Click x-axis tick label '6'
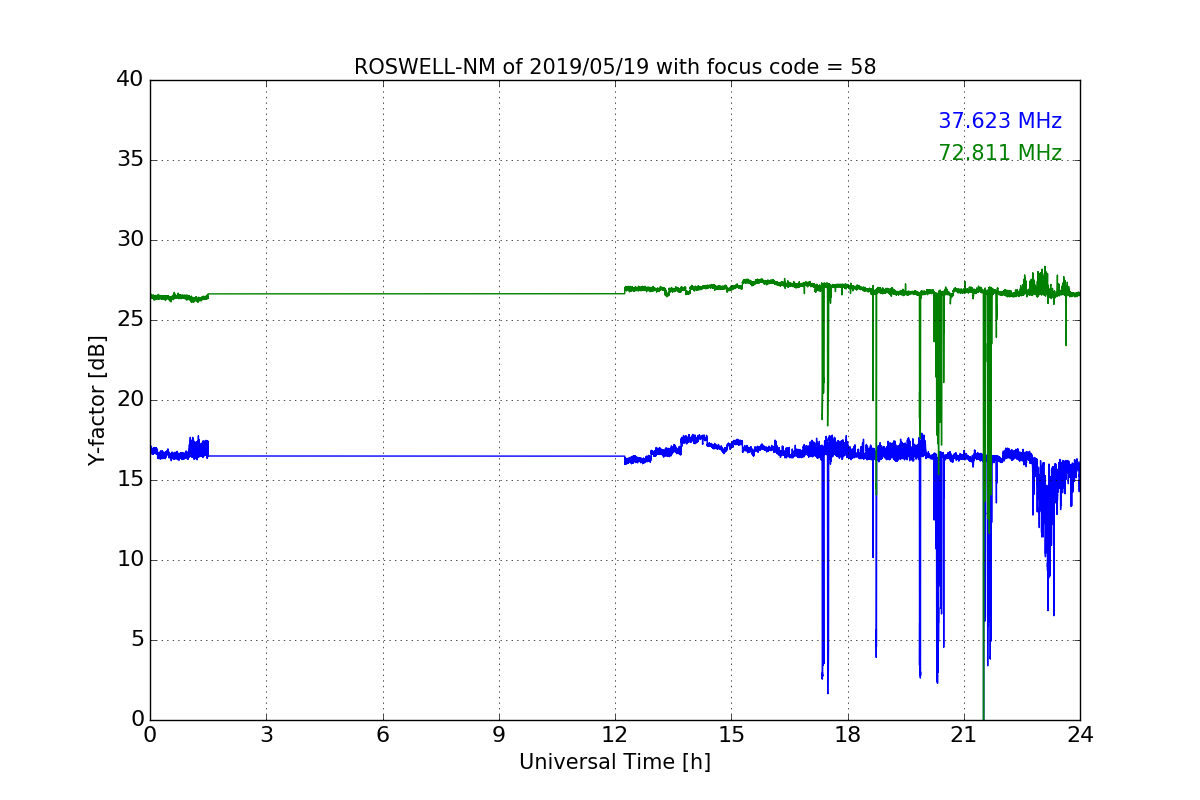 382,735
